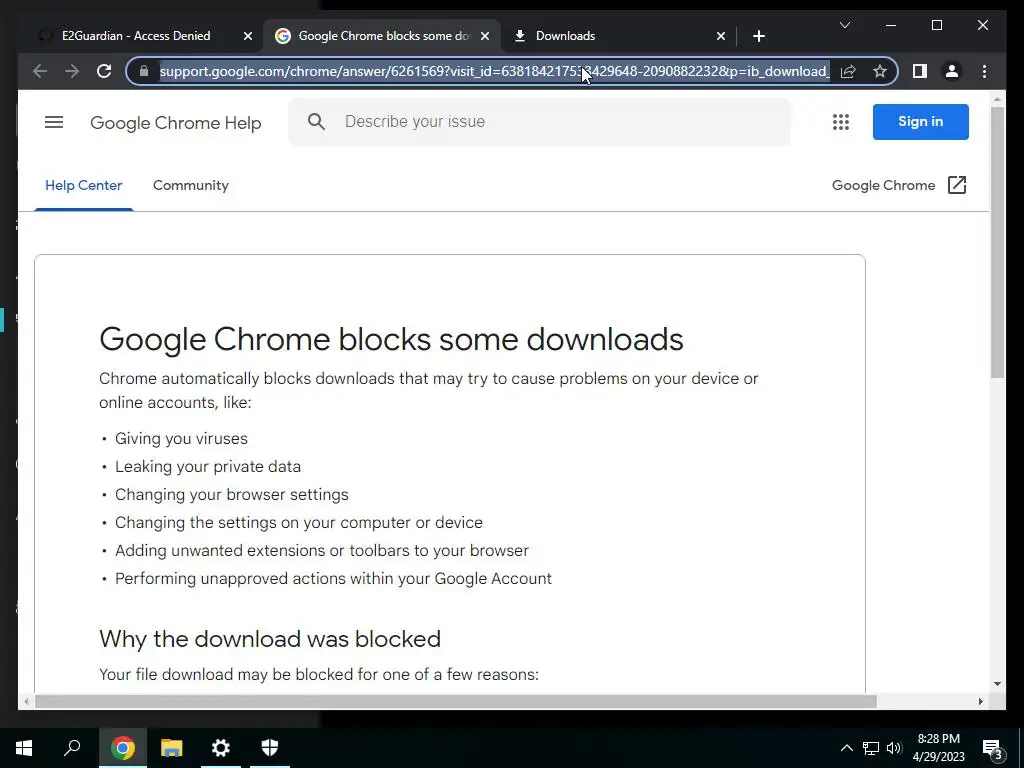Open Windows taskbar search

tap(72, 748)
